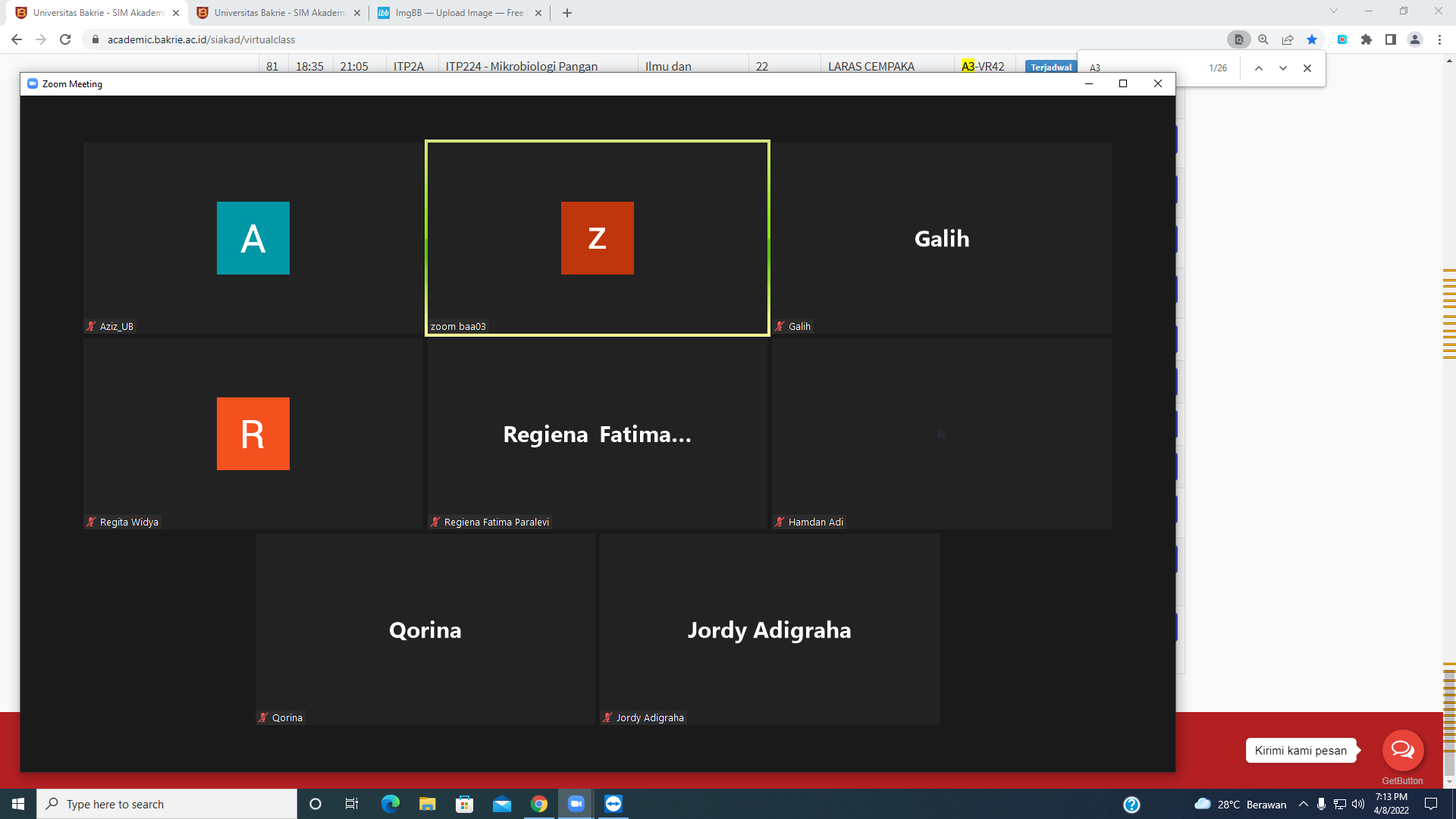Click the muted mic icon beside Regita Widya
The height and width of the screenshot is (819, 1456).
[91, 522]
